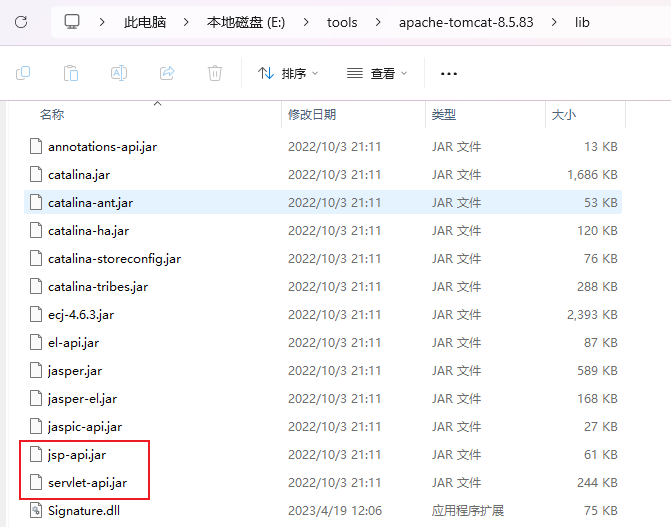Viewport: 671px width, 527px height.
Task: Click the lib breadcrumb segment
Action: click(x=582, y=22)
